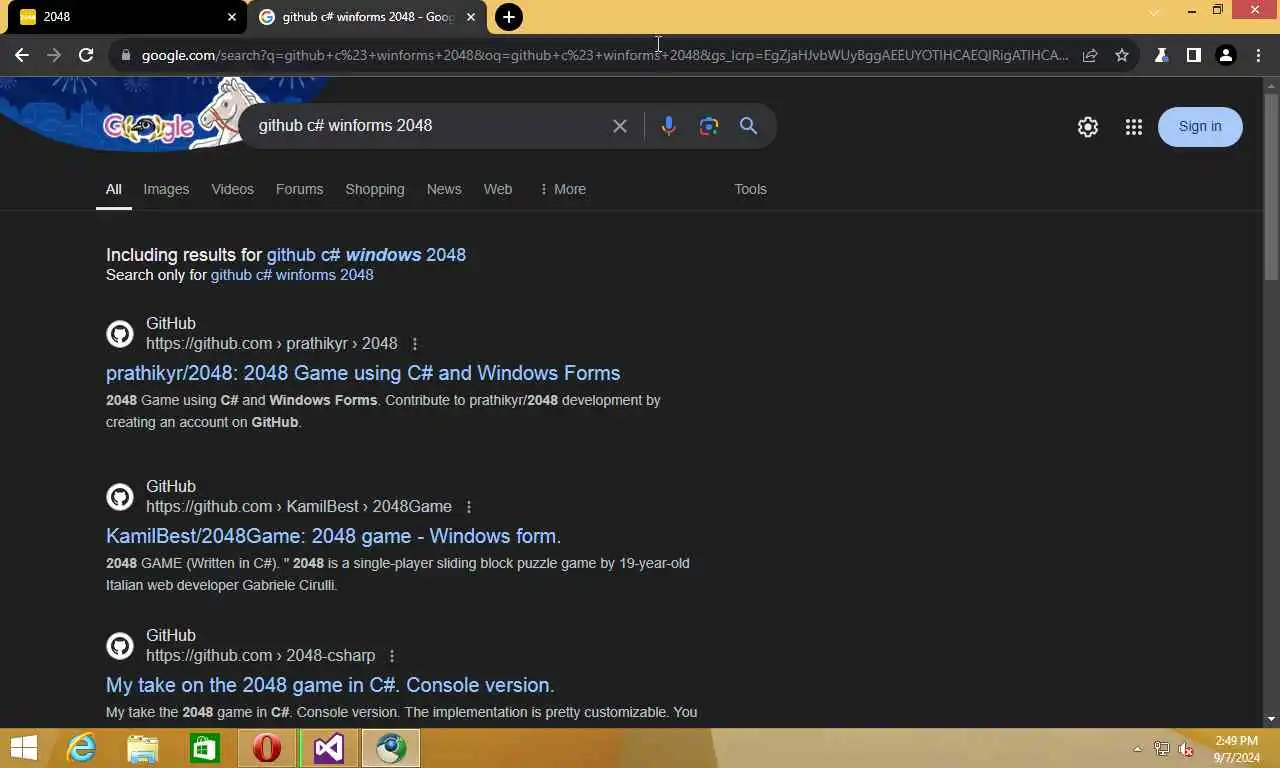Click the Sign in button
The width and height of the screenshot is (1280, 768).
coord(1200,126)
